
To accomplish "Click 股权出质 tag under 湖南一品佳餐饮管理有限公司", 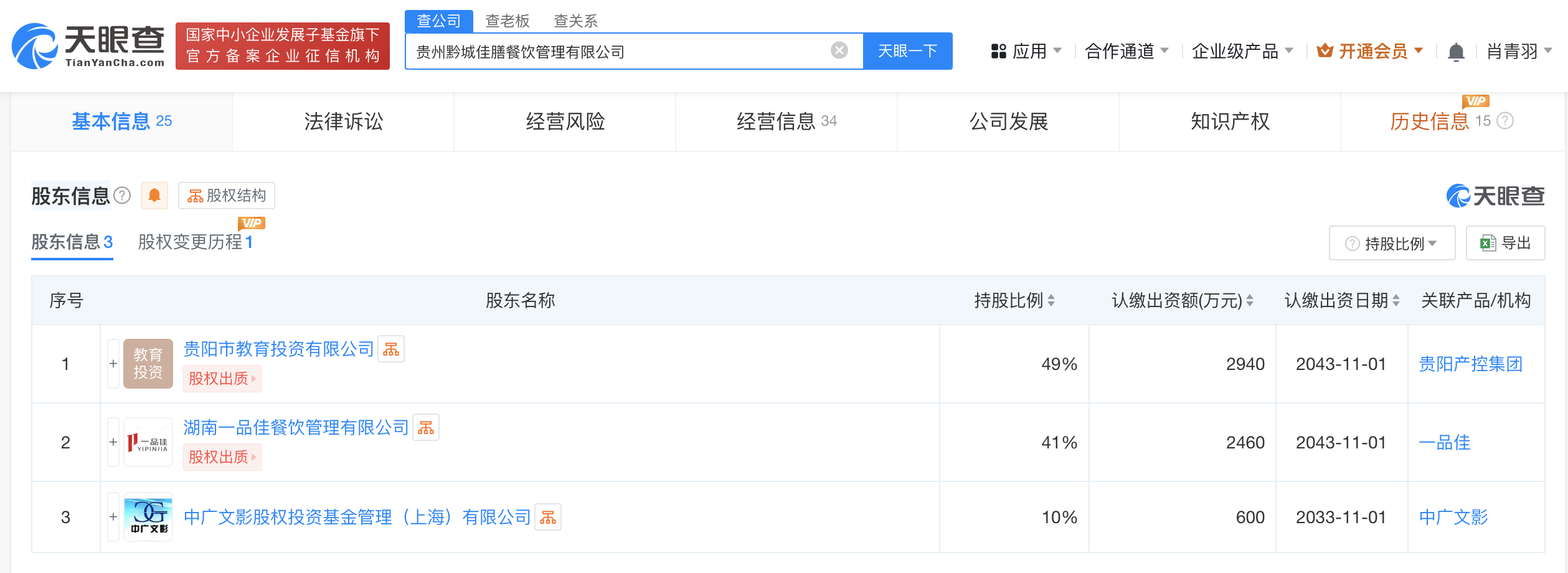I will click(222, 457).
